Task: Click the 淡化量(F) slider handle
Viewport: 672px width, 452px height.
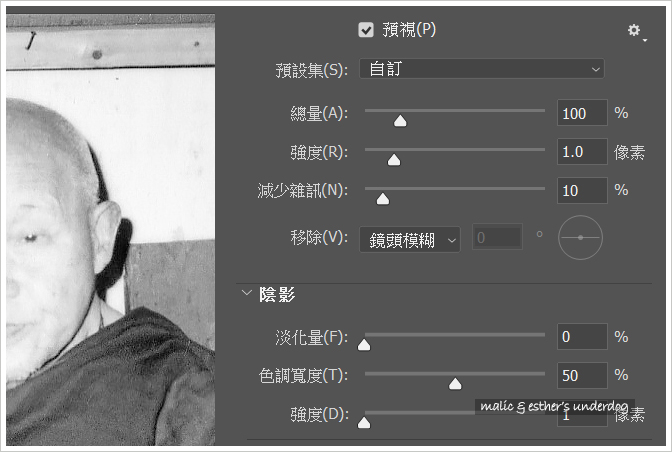Action: click(364, 344)
